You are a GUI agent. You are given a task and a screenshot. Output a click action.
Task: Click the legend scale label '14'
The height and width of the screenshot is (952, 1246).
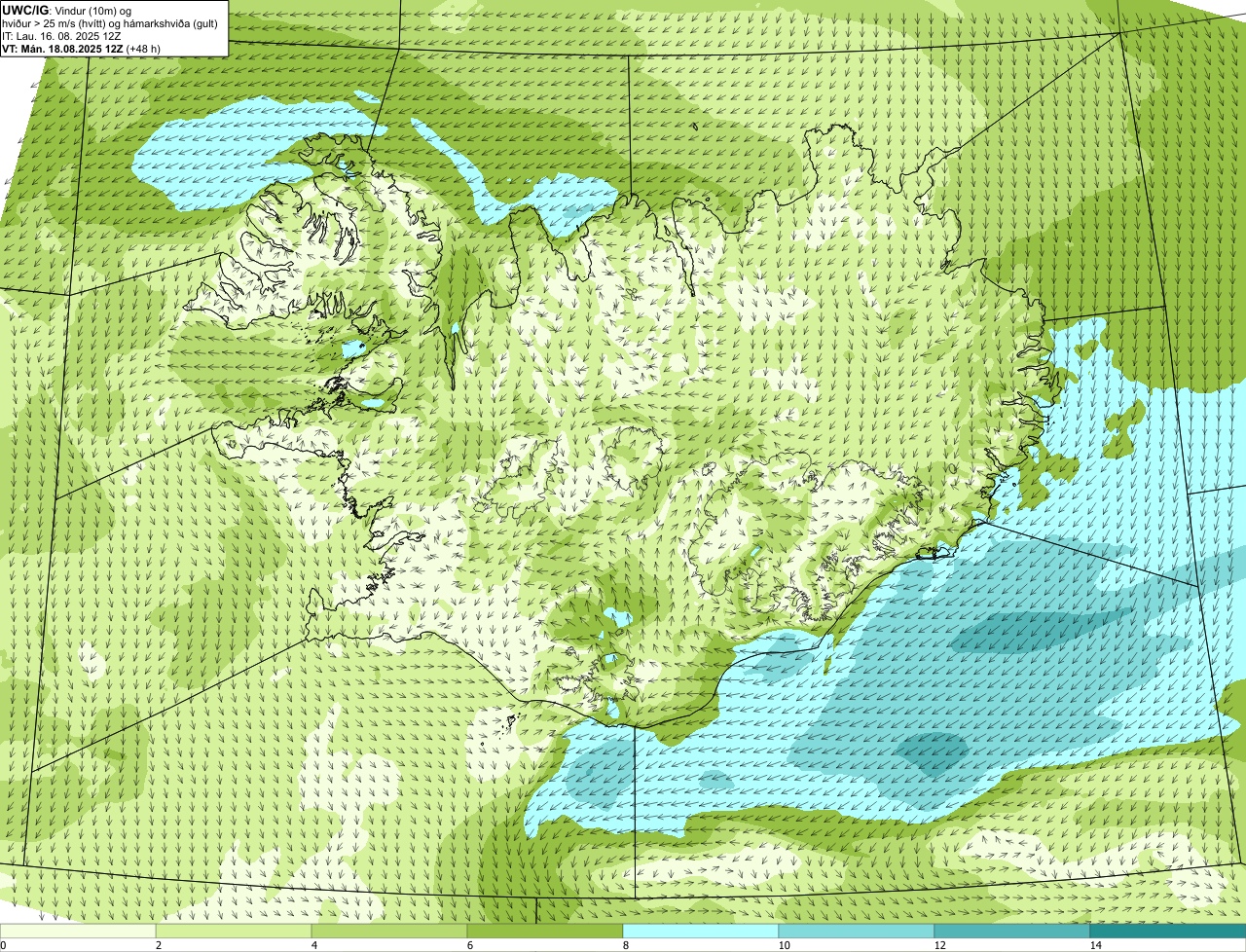[x=1095, y=945]
